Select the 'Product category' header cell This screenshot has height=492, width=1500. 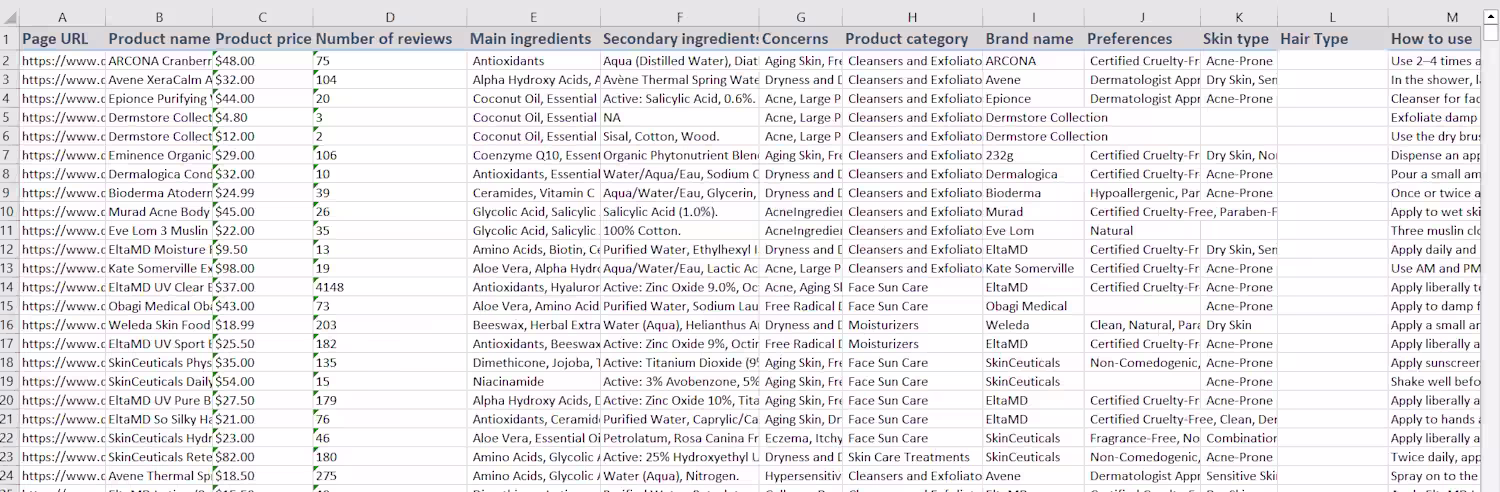pyautogui.click(x=912, y=39)
